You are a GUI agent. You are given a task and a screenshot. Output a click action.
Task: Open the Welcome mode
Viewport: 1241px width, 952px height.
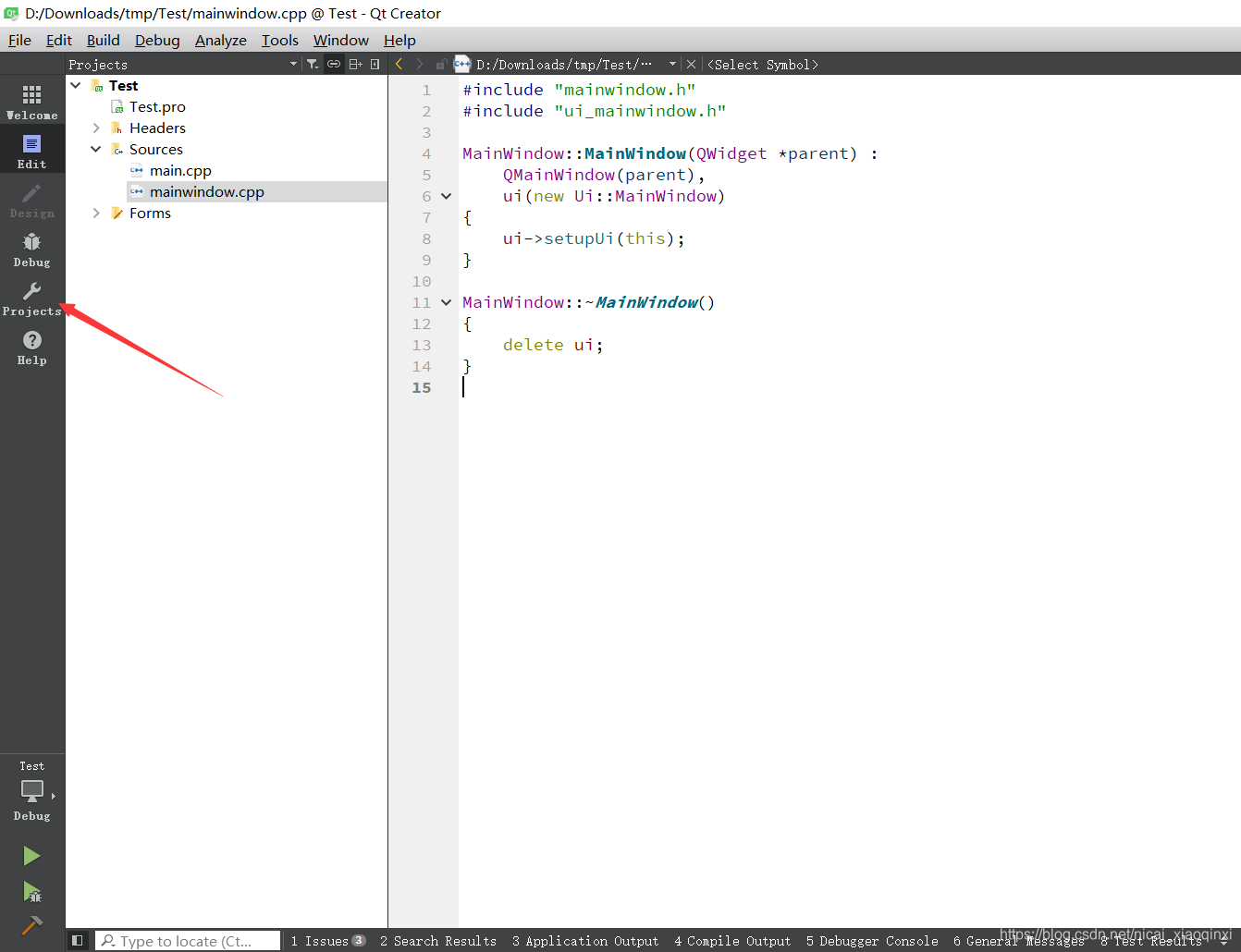point(32,102)
